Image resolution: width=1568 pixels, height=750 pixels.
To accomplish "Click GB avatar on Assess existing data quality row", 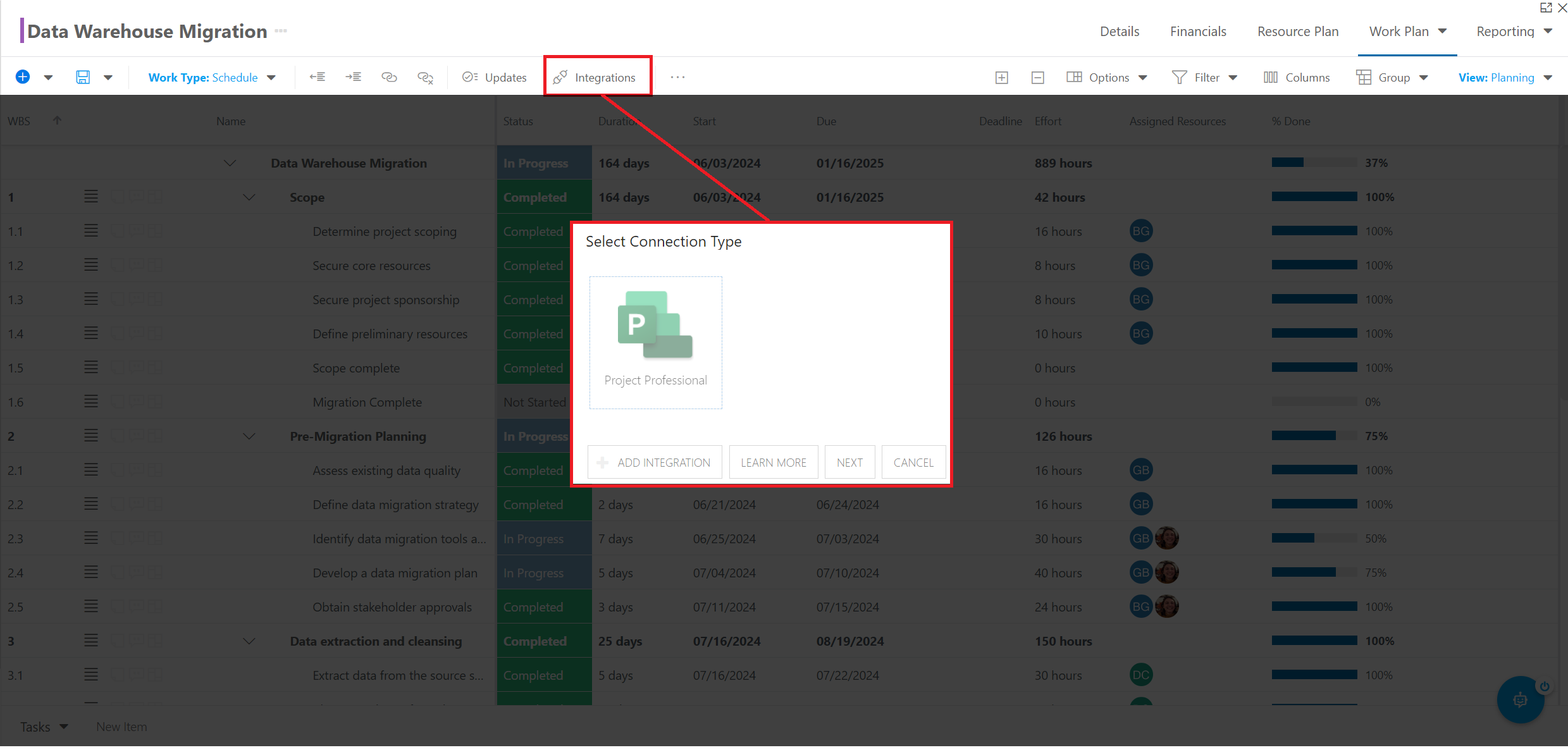I will pyautogui.click(x=1141, y=470).
